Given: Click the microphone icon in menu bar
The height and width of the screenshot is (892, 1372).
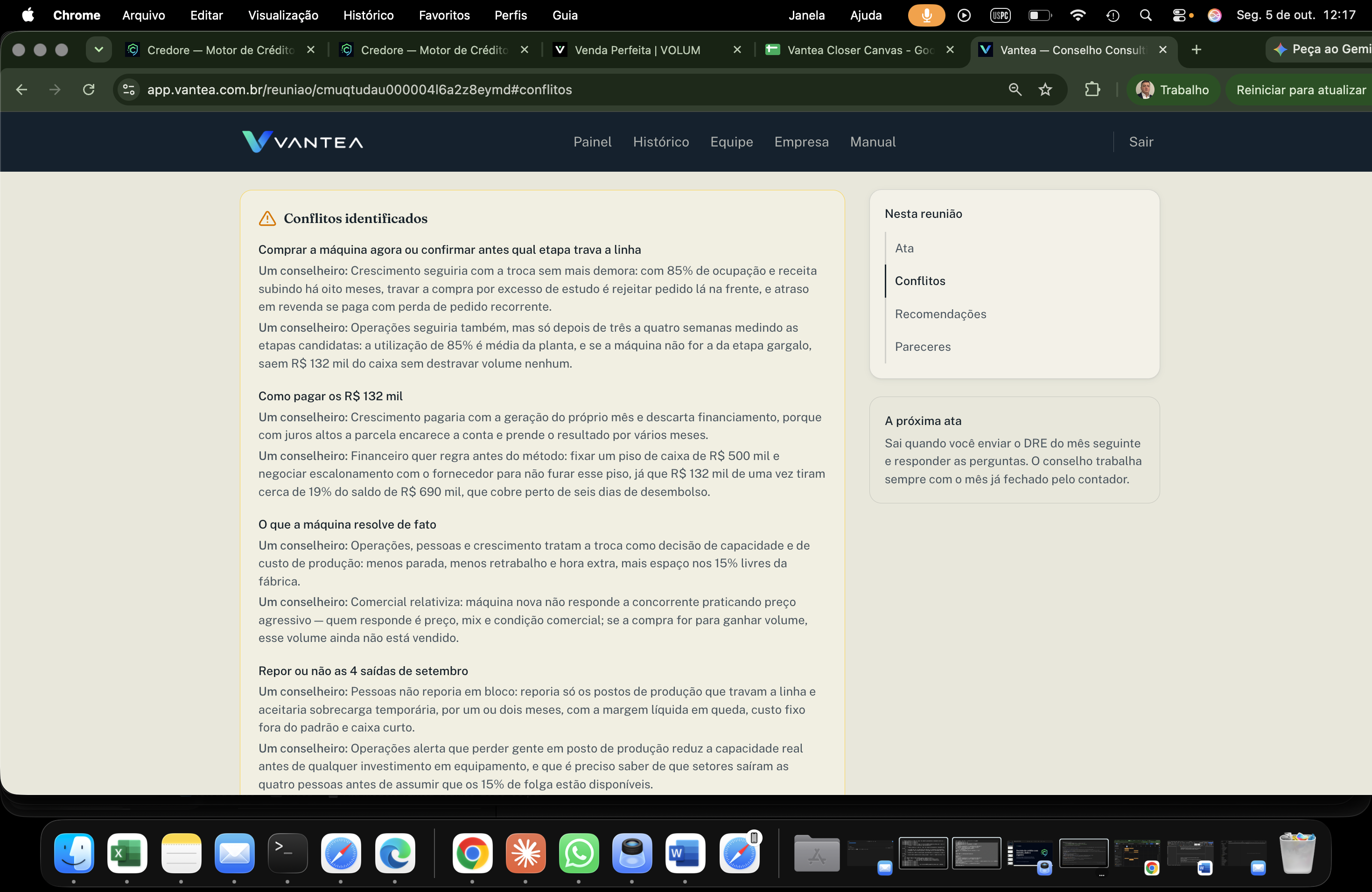Looking at the screenshot, I should click(x=926, y=15).
